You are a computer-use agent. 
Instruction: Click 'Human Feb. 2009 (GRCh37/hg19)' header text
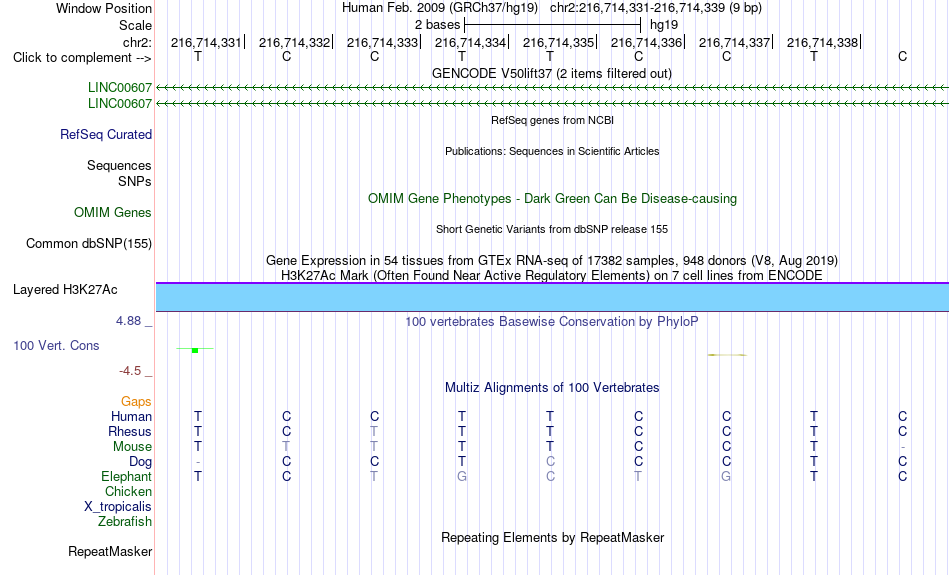click(x=440, y=8)
